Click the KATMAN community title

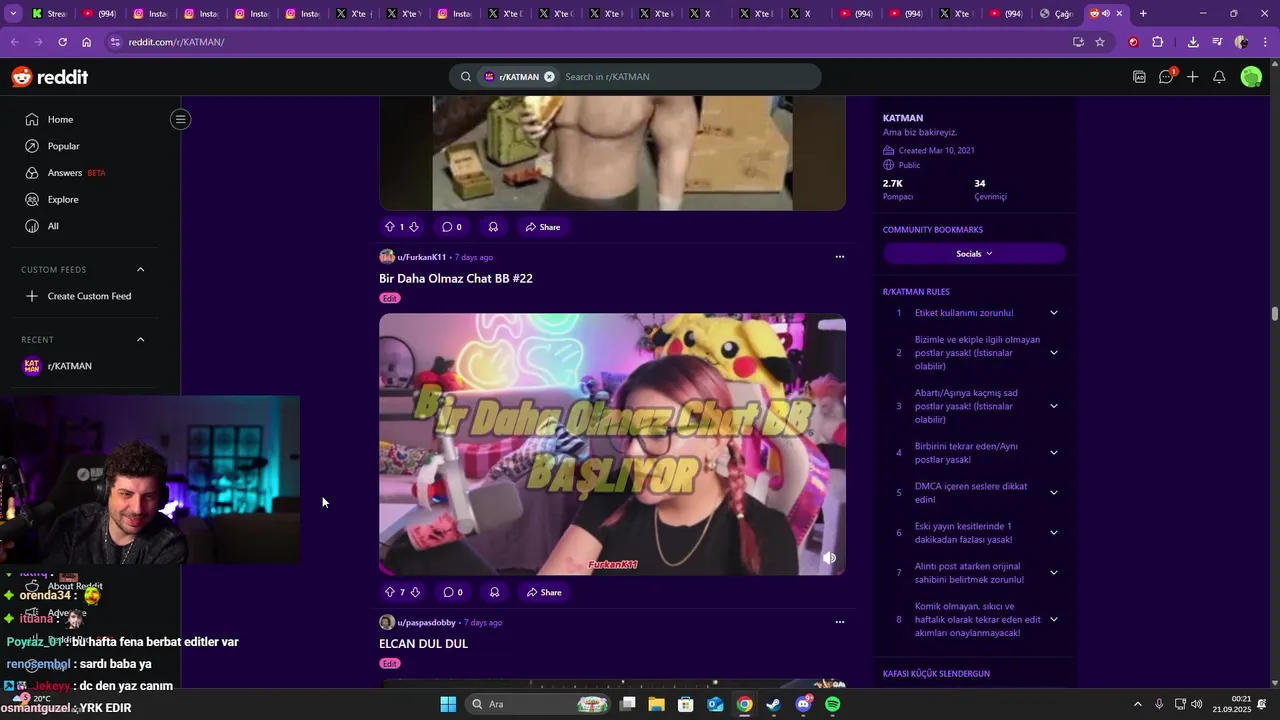coord(903,118)
